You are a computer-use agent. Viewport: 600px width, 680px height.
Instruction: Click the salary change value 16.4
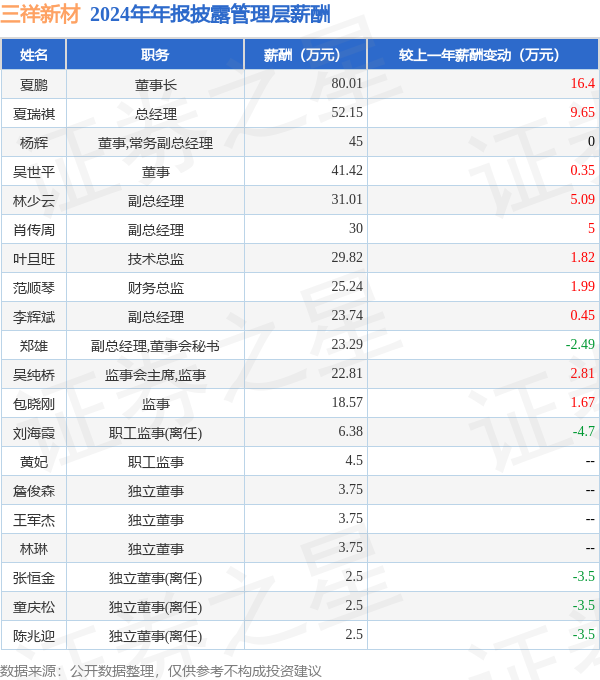click(x=583, y=83)
